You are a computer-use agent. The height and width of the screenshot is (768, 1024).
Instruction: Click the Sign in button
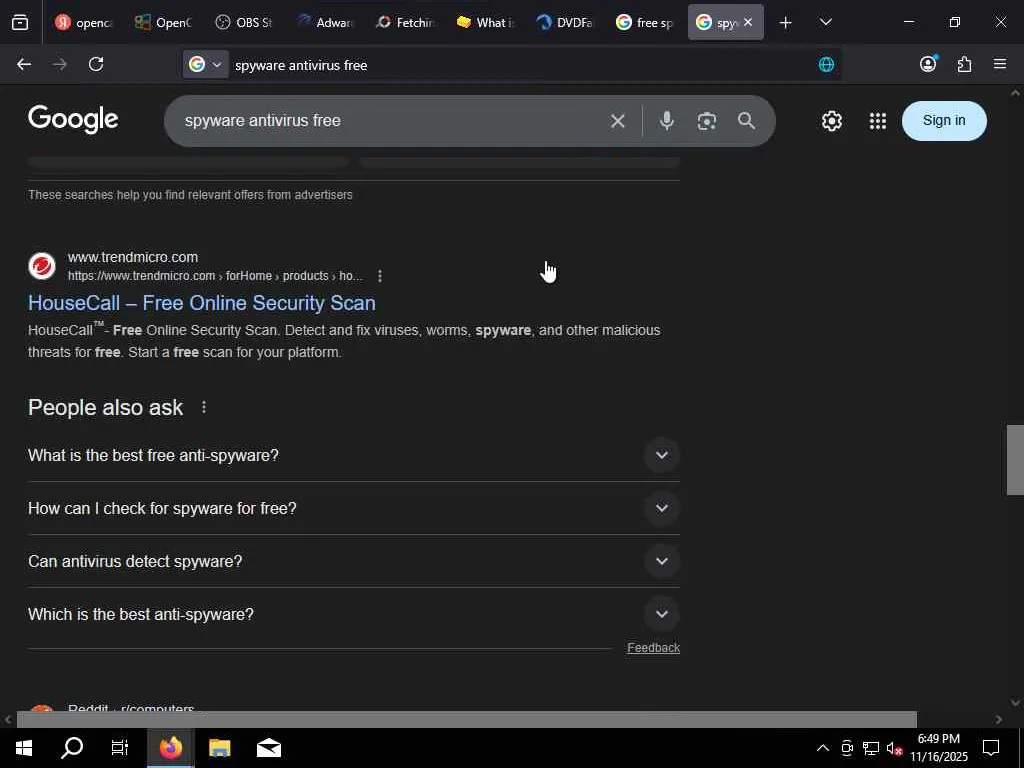pos(944,121)
